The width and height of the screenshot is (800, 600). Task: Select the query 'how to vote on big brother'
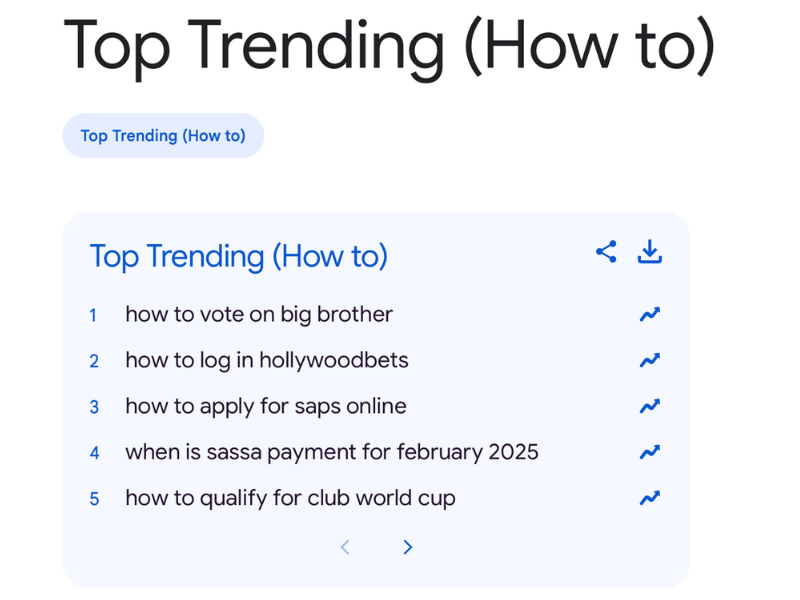[x=257, y=314]
